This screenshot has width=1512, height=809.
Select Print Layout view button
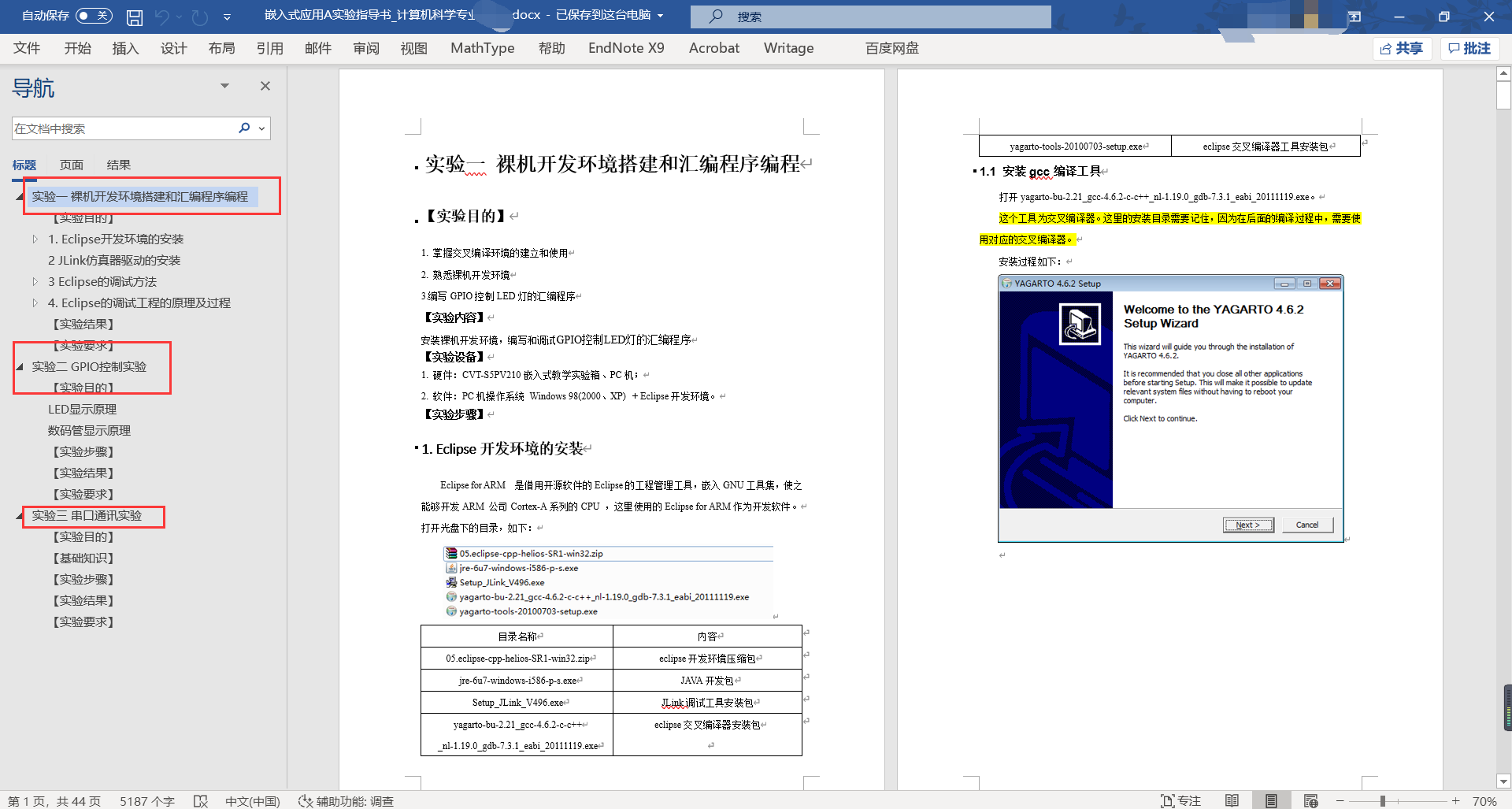pyautogui.click(x=1271, y=801)
